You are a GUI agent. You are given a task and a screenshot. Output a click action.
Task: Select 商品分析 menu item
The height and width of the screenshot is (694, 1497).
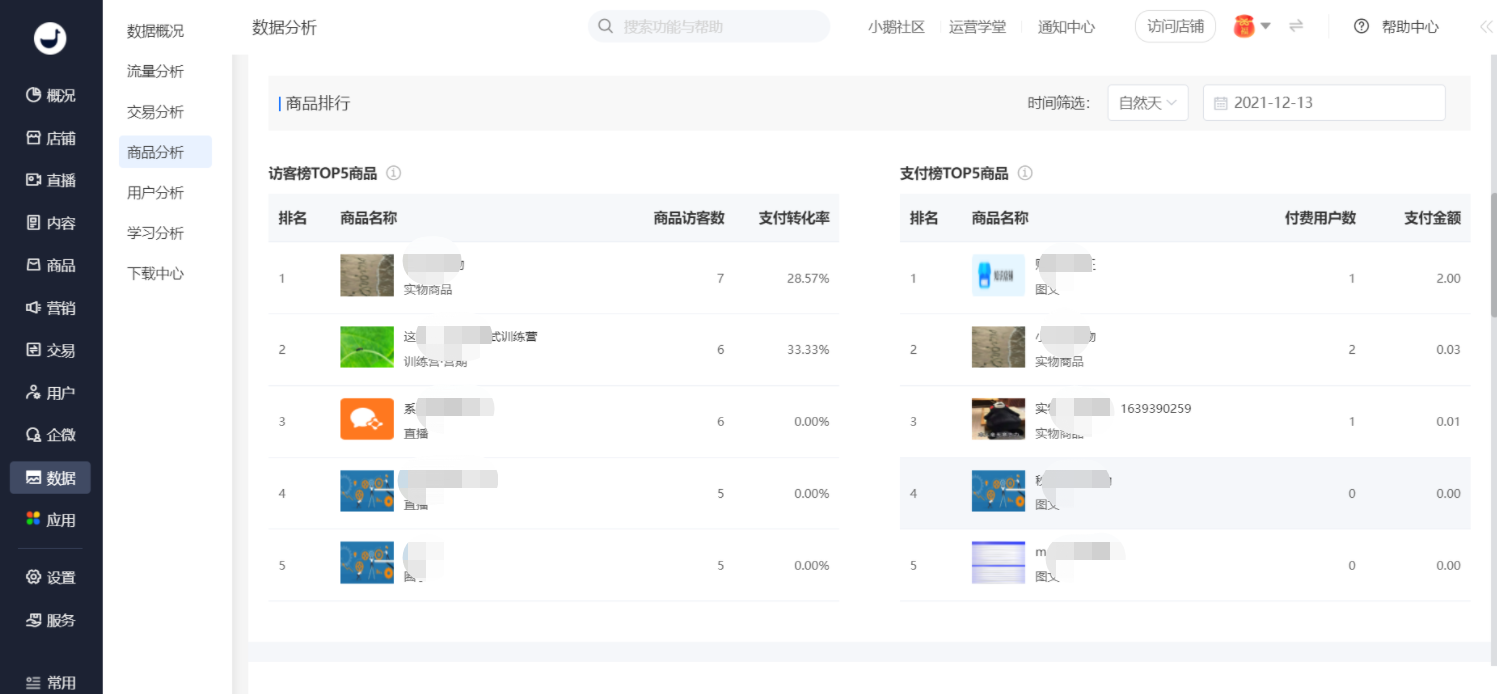coord(165,152)
